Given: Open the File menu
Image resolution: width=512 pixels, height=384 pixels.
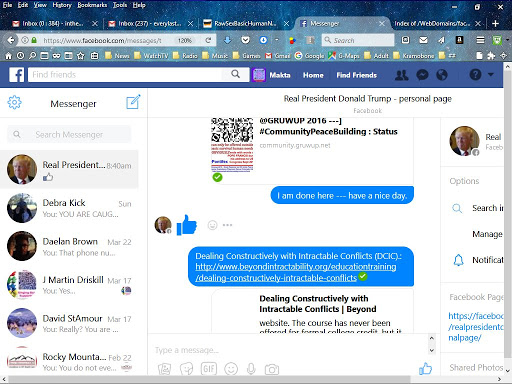Looking at the screenshot, I should [x=7, y=5].
